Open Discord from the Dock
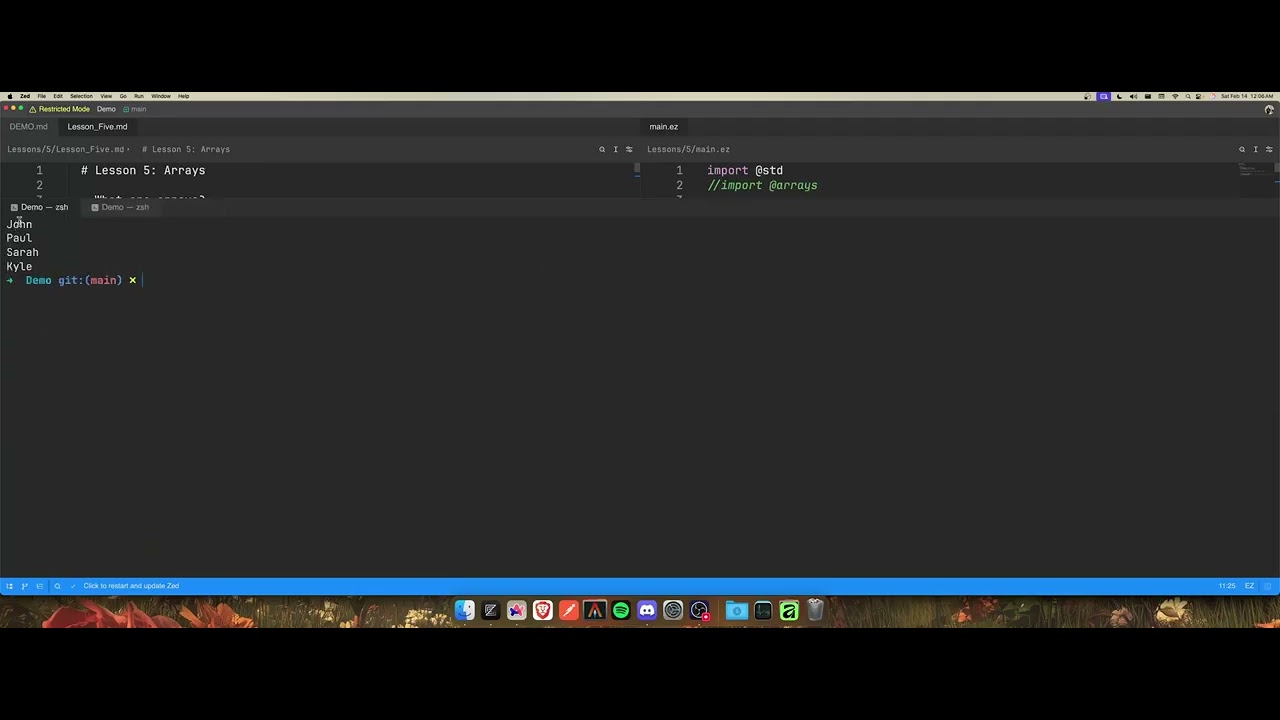The height and width of the screenshot is (720, 1280). 647,610
